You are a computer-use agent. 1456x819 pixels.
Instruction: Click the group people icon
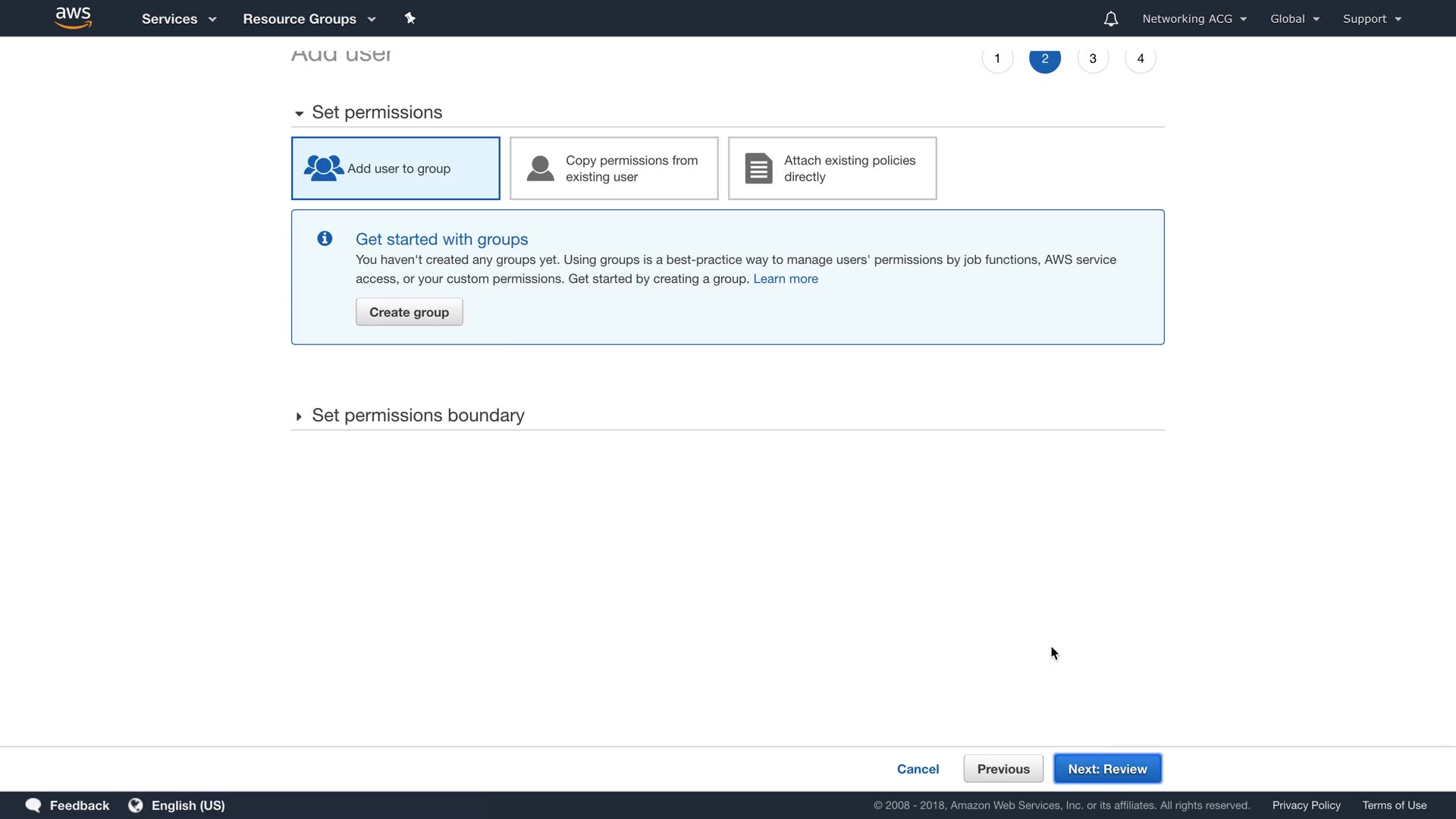tap(323, 168)
